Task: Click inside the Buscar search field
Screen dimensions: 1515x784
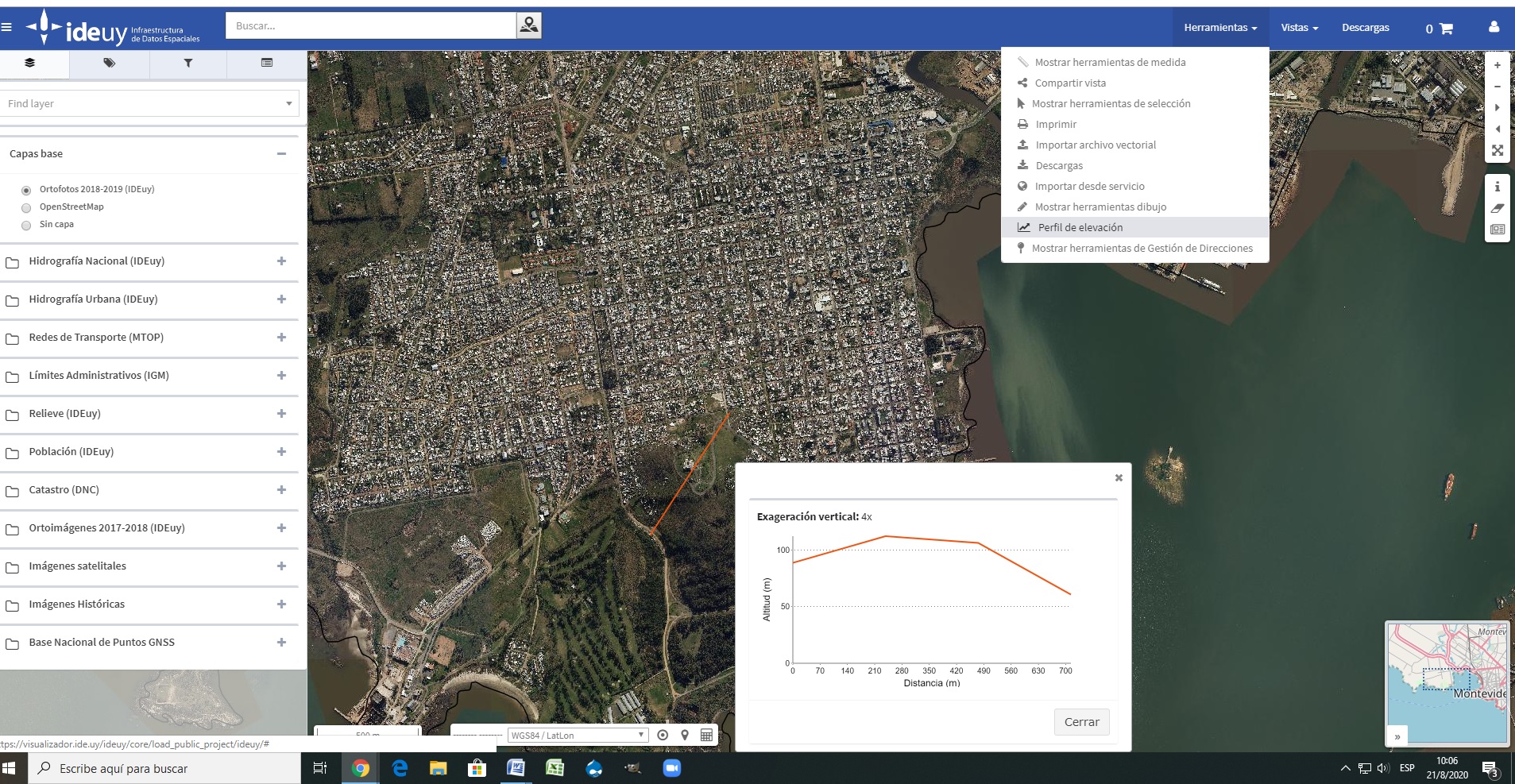Action: (x=372, y=25)
